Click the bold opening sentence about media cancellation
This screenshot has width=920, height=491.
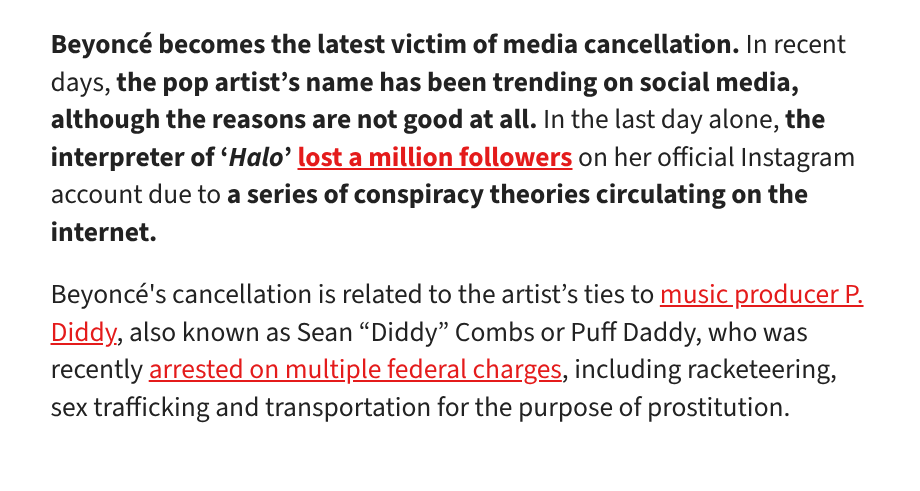[x=395, y=45]
